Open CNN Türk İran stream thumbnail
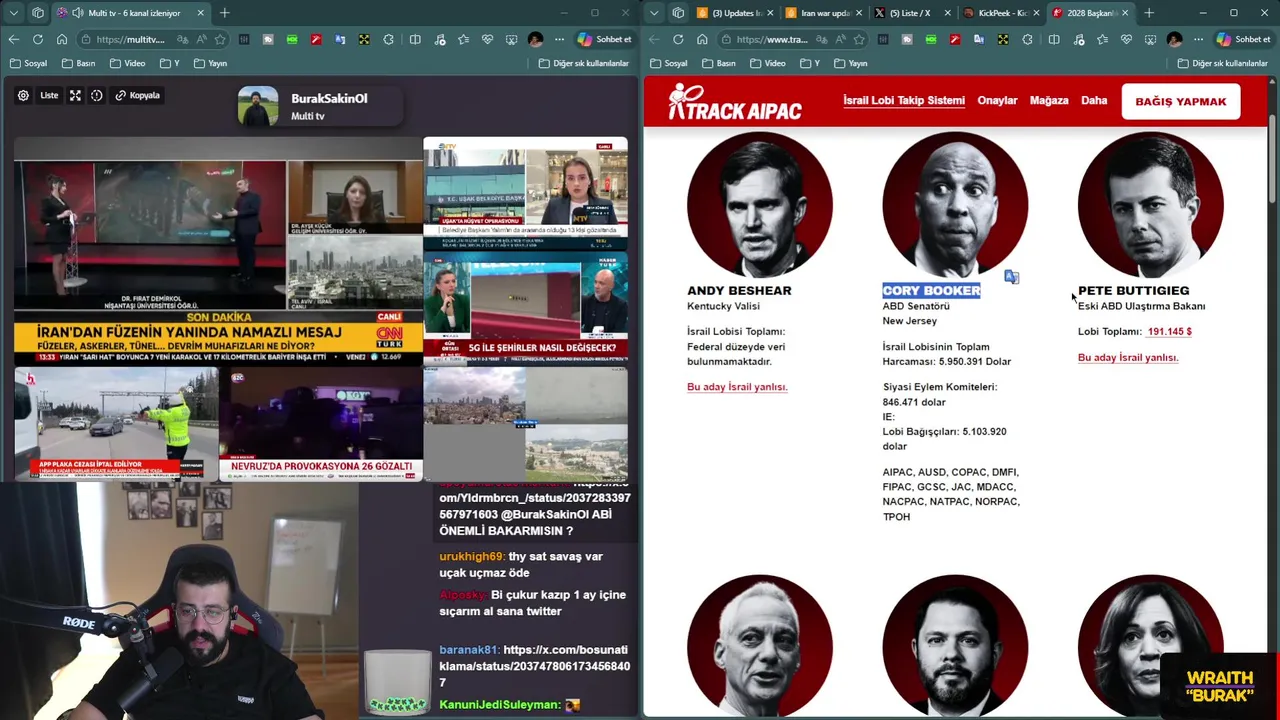The width and height of the screenshot is (1280, 720). (x=218, y=252)
